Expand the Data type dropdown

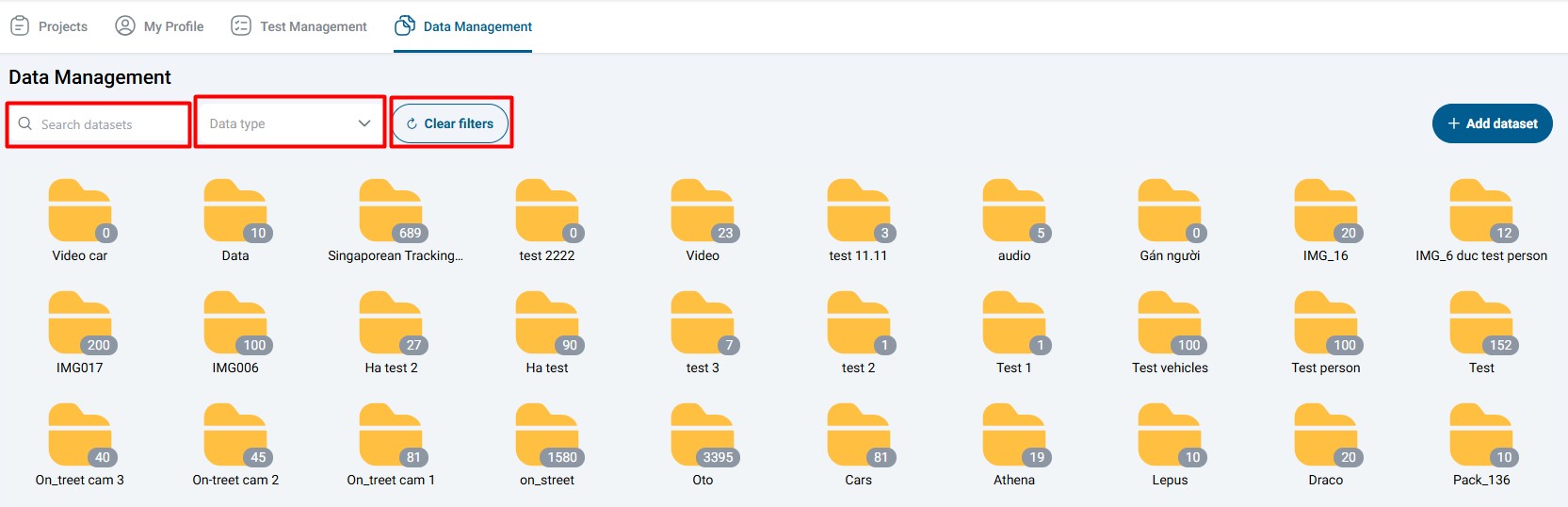point(283,123)
